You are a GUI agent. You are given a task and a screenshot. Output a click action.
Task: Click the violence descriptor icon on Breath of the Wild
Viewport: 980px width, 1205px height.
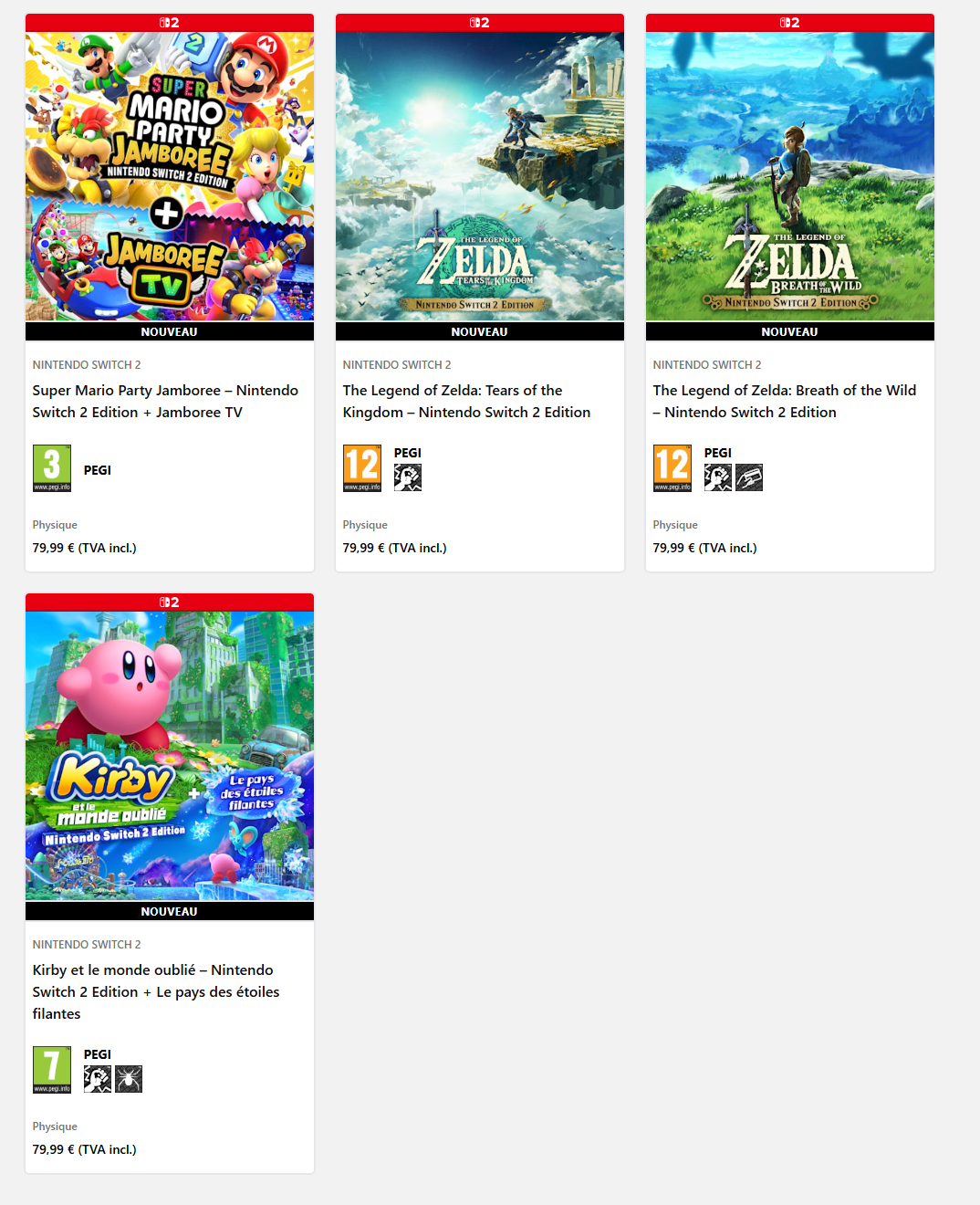718,477
